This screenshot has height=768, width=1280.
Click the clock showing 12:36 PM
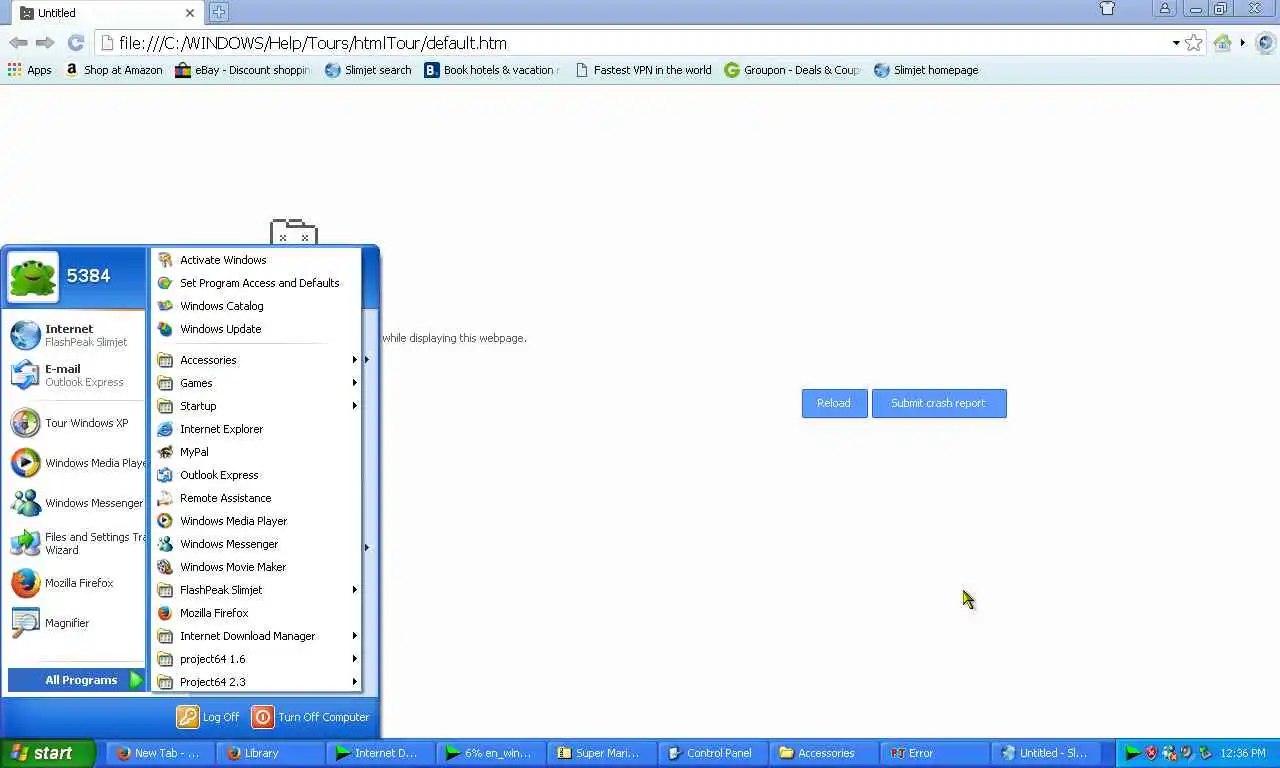pos(1243,753)
